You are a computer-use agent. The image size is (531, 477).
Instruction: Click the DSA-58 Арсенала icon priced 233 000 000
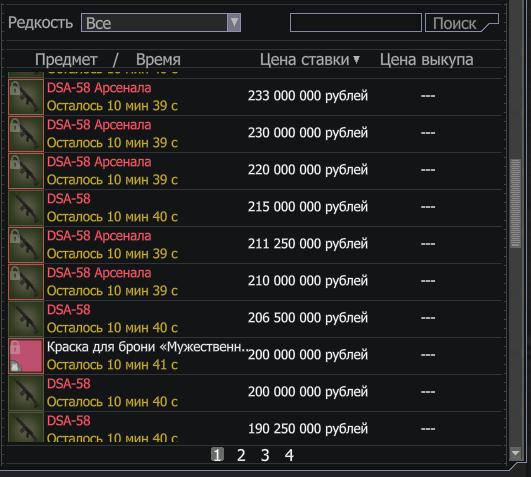click(26, 97)
